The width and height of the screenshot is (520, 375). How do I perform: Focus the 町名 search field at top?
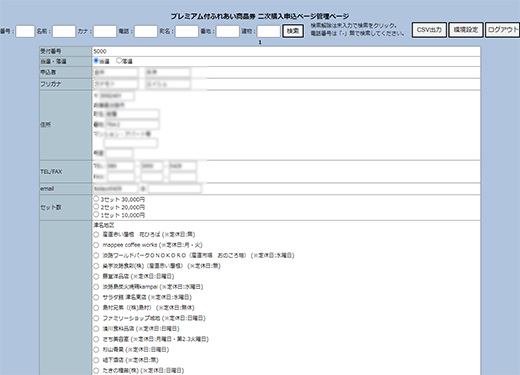click(187, 31)
